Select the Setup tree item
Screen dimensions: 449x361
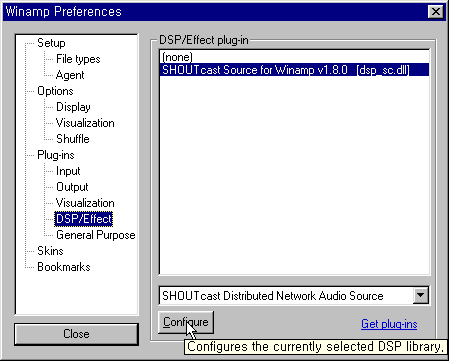click(x=51, y=43)
